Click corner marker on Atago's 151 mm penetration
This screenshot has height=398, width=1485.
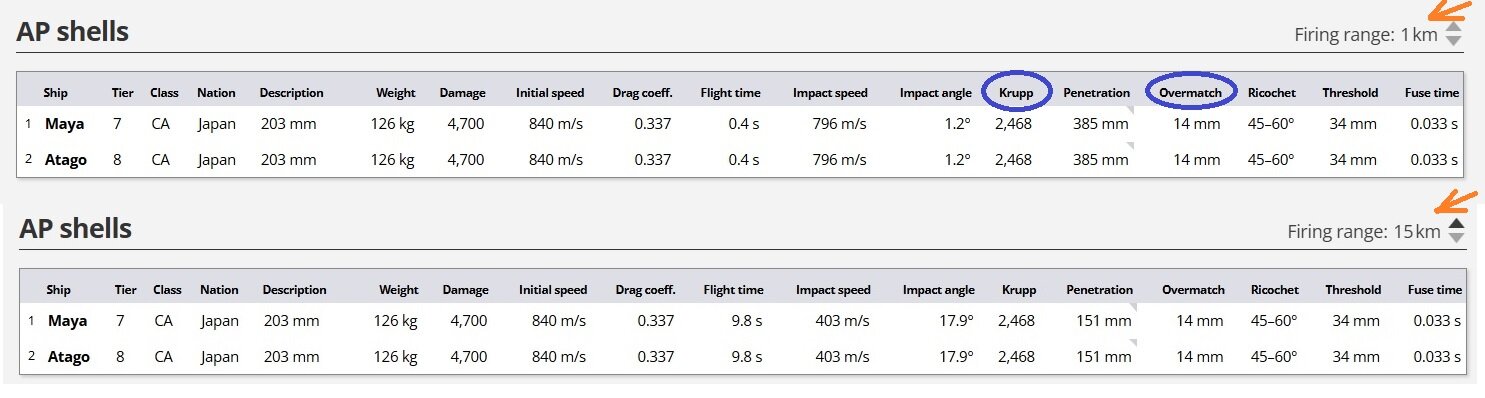click(1134, 344)
